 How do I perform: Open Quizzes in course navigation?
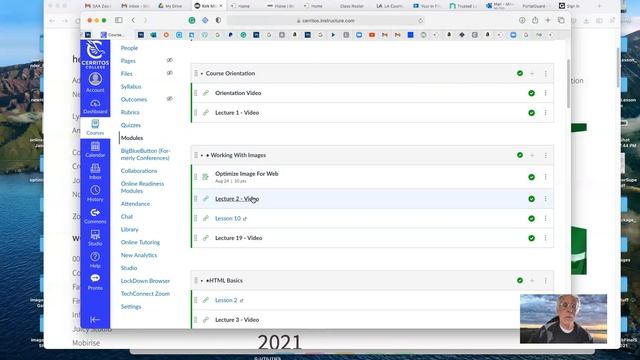(x=131, y=125)
